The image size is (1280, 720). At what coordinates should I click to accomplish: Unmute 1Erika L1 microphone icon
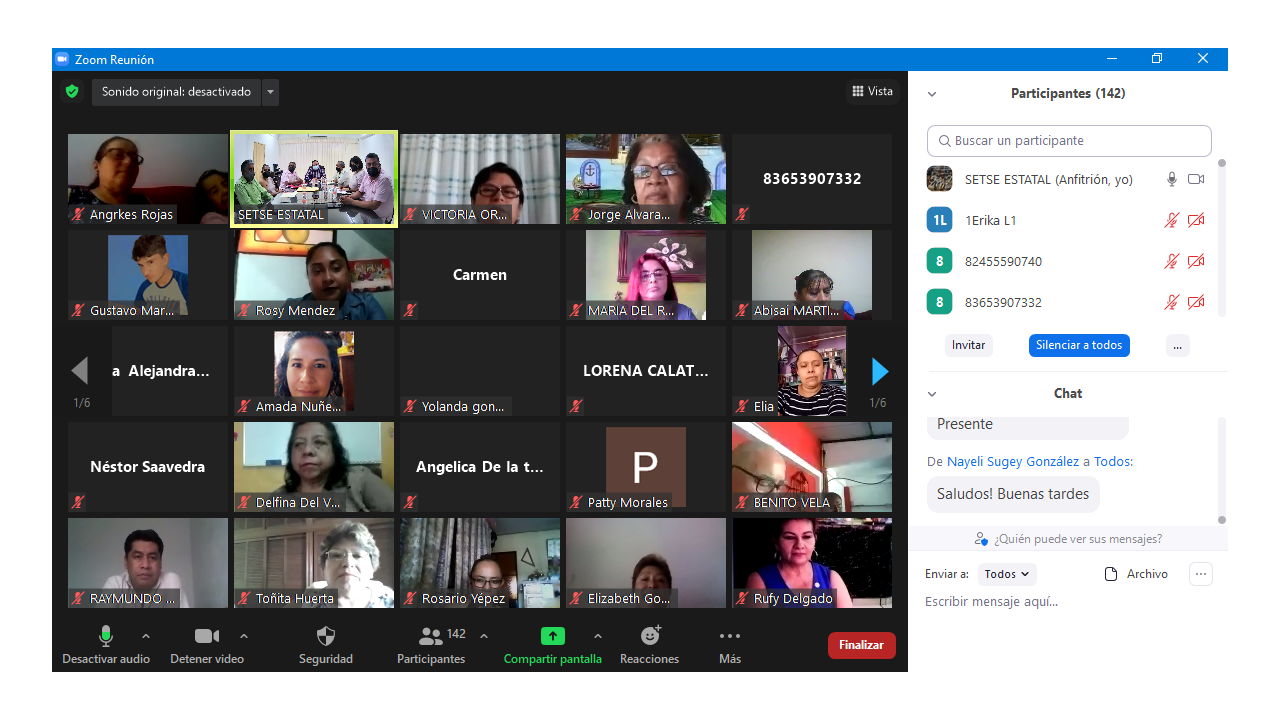pos(1172,220)
